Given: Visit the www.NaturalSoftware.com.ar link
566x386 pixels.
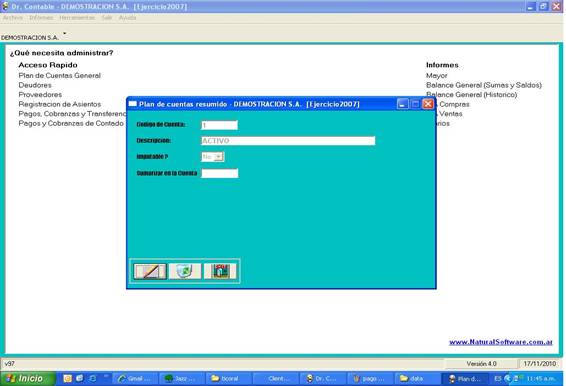Looking at the screenshot, I should pyautogui.click(x=501, y=342).
